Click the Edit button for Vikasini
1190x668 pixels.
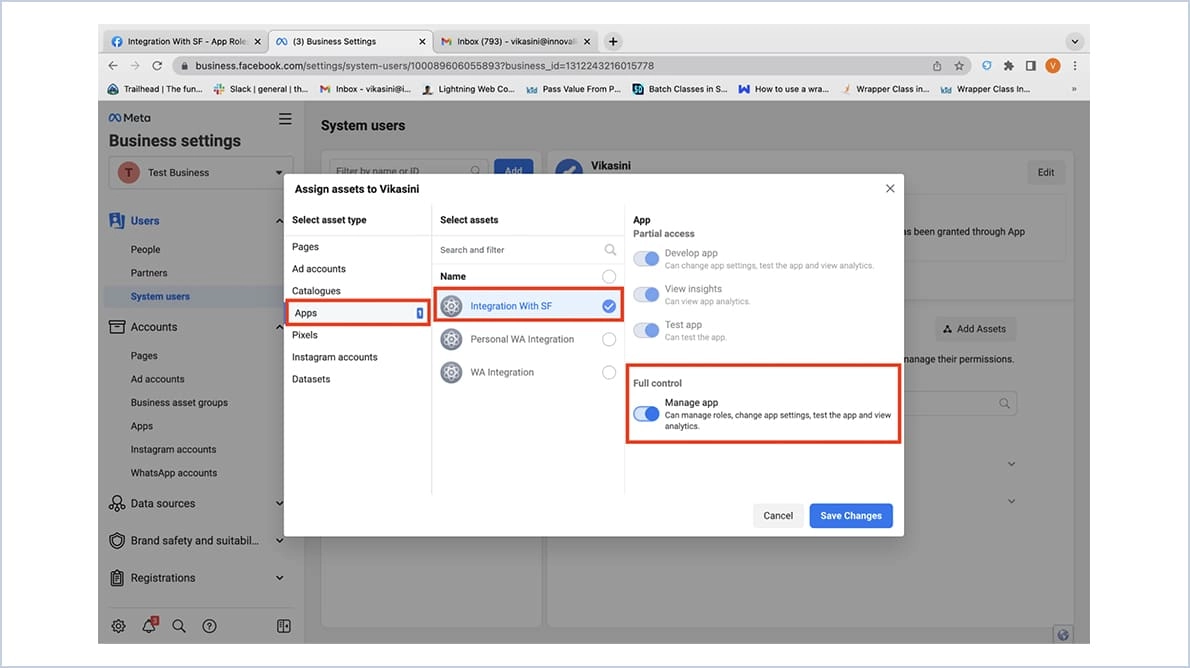point(1046,172)
